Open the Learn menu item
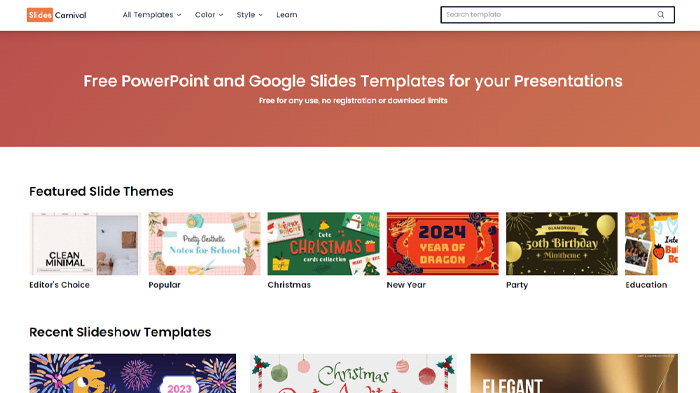Image resolution: width=700 pixels, height=393 pixels. 287,15
